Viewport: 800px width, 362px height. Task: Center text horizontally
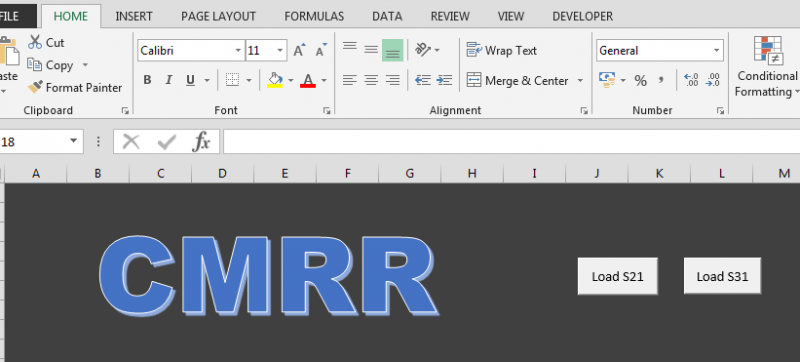click(x=371, y=80)
